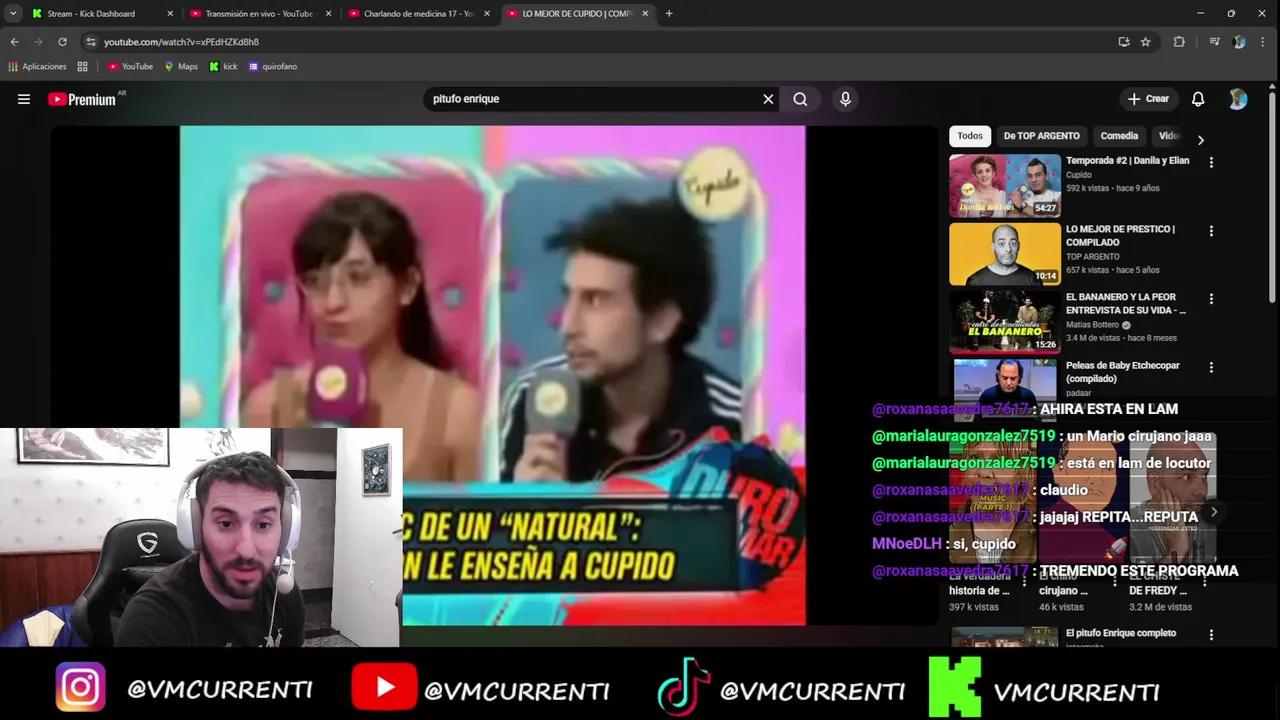Select the Comedia filter chip
This screenshot has height=720, width=1280.
coord(1119,136)
